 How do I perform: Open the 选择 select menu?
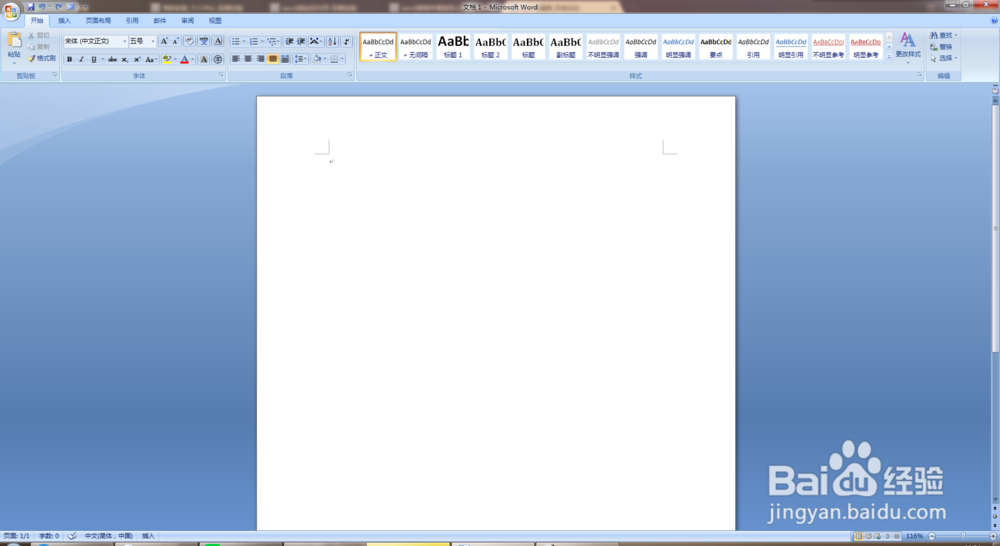tap(943, 58)
